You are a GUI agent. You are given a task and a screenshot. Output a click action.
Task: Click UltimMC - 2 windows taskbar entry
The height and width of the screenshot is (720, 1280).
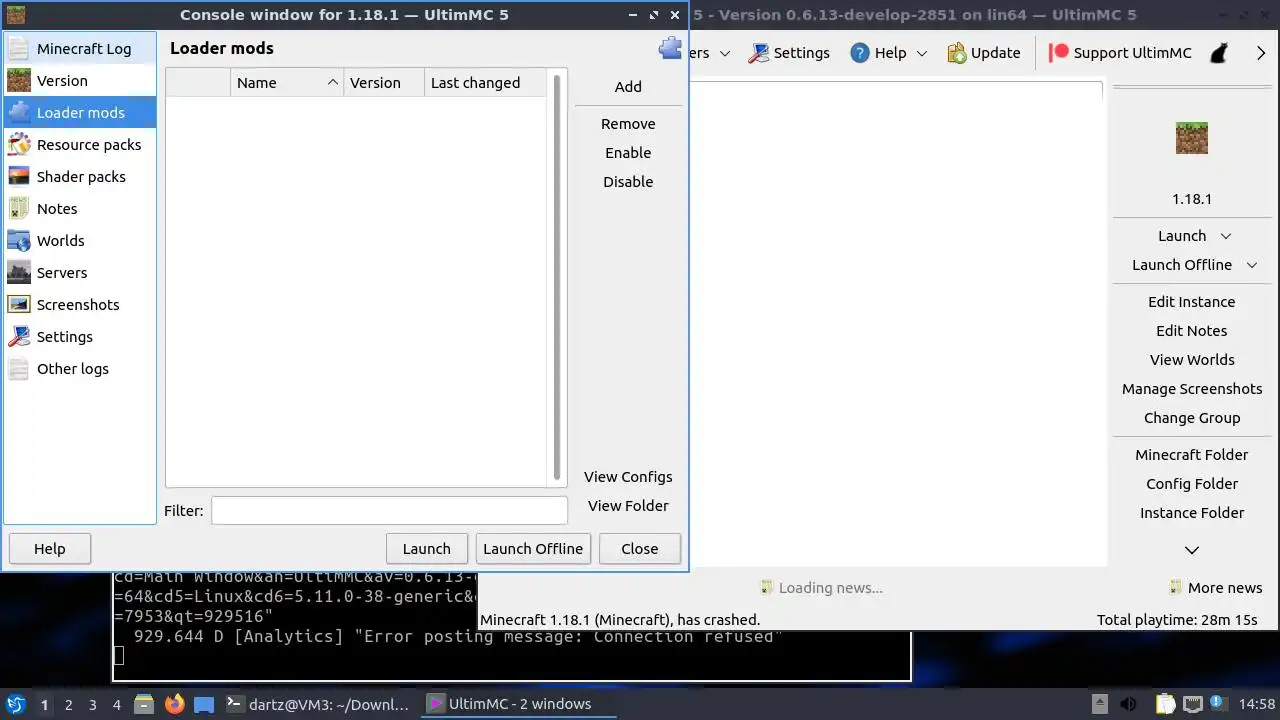coord(520,704)
